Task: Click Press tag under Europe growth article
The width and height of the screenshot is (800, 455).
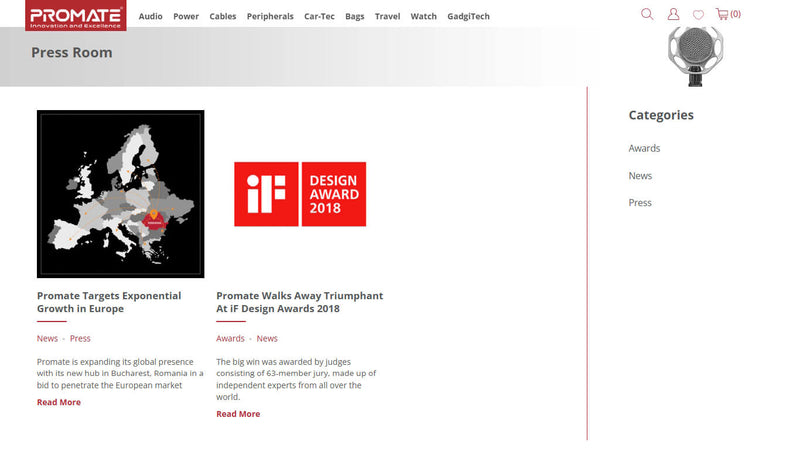Action: pos(80,339)
